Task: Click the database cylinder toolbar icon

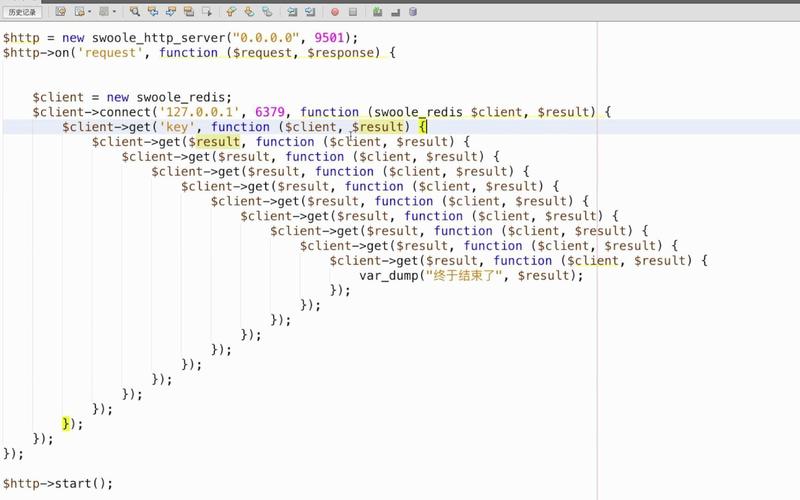Action: 414,12
